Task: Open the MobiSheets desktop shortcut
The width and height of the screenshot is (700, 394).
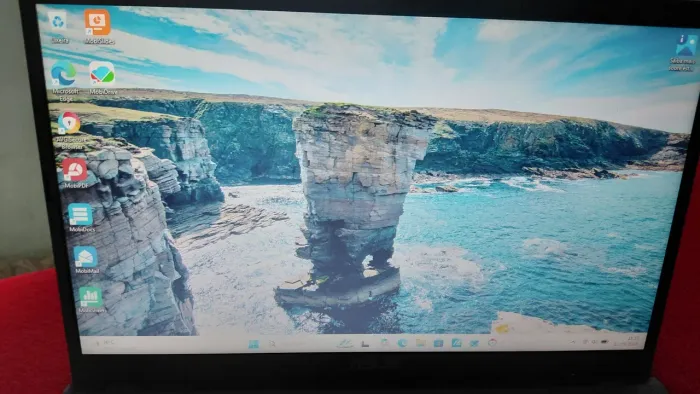Action: click(91, 299)
